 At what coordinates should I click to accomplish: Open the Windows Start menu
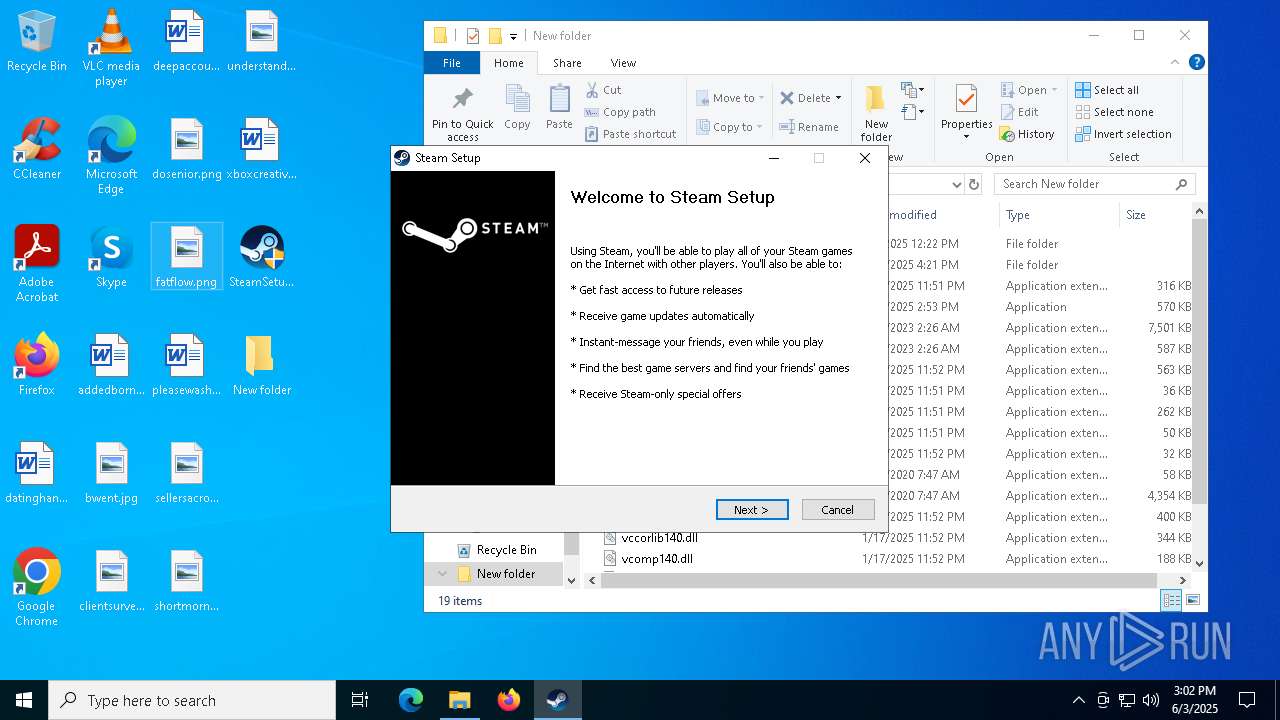24,700
